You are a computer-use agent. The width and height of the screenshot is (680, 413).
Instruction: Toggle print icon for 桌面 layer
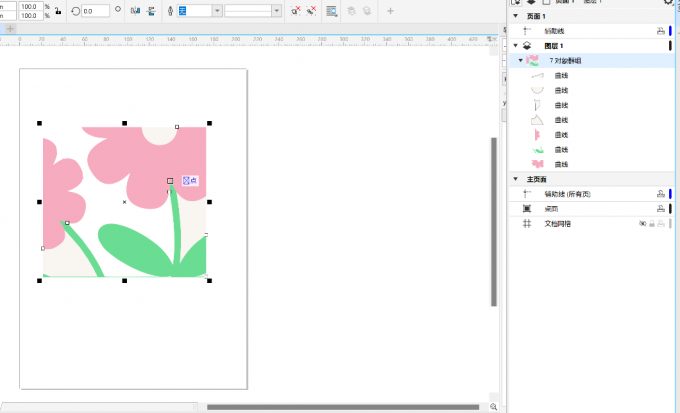(660, 208)
